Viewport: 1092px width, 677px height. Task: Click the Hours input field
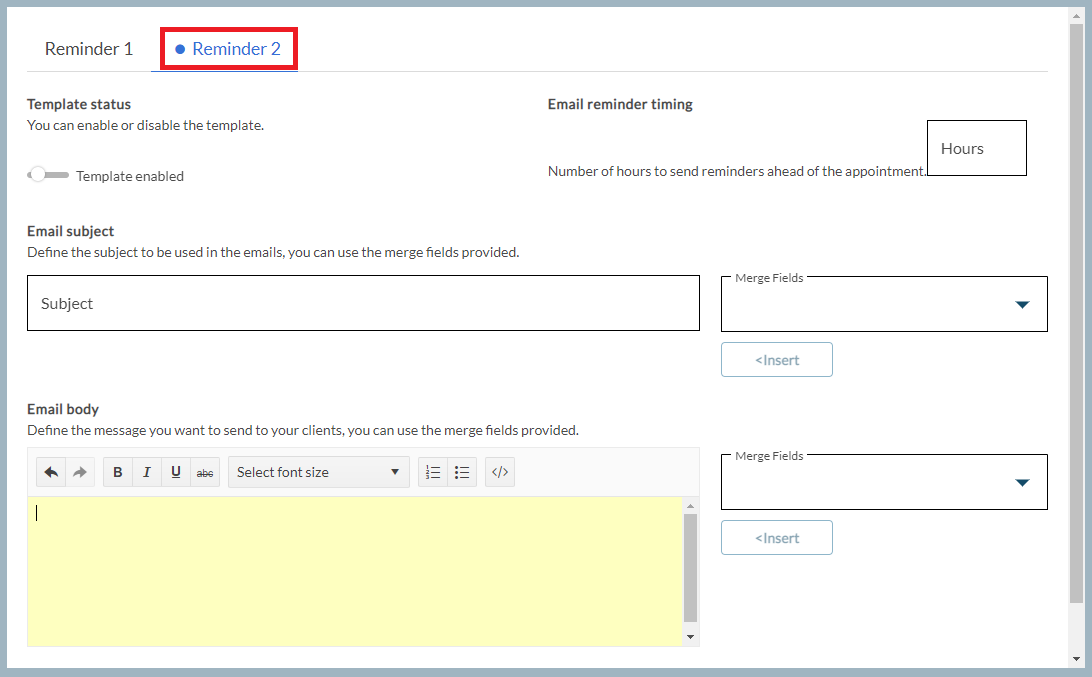click(x=976, y=148)
